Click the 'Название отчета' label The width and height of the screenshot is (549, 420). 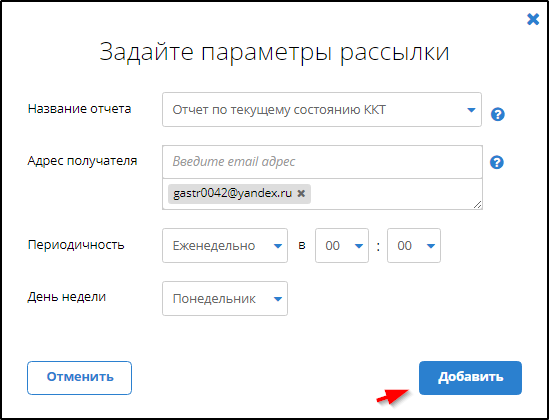(79, 109)
